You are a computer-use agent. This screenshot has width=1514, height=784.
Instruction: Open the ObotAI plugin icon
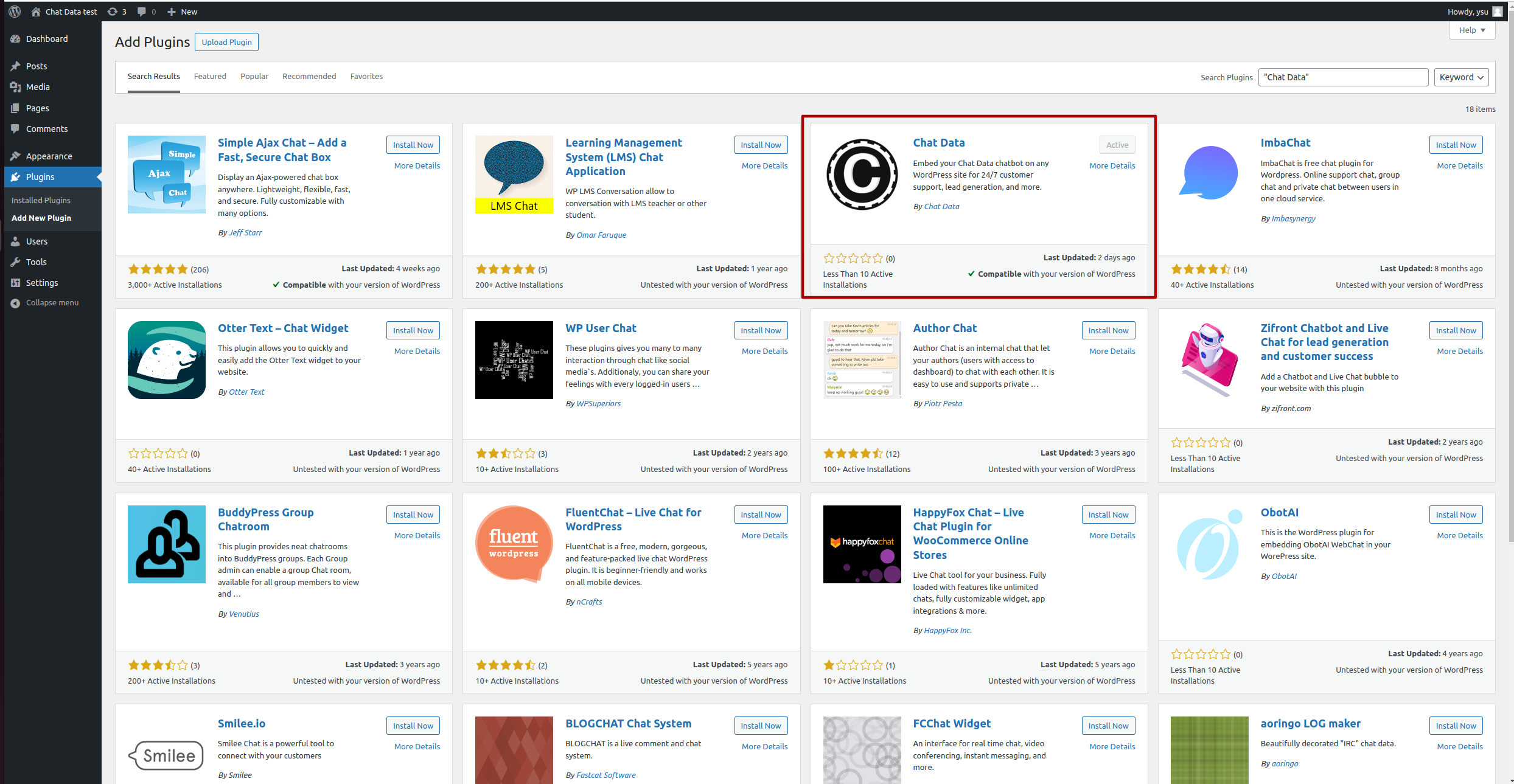[x=1209, y=544]
